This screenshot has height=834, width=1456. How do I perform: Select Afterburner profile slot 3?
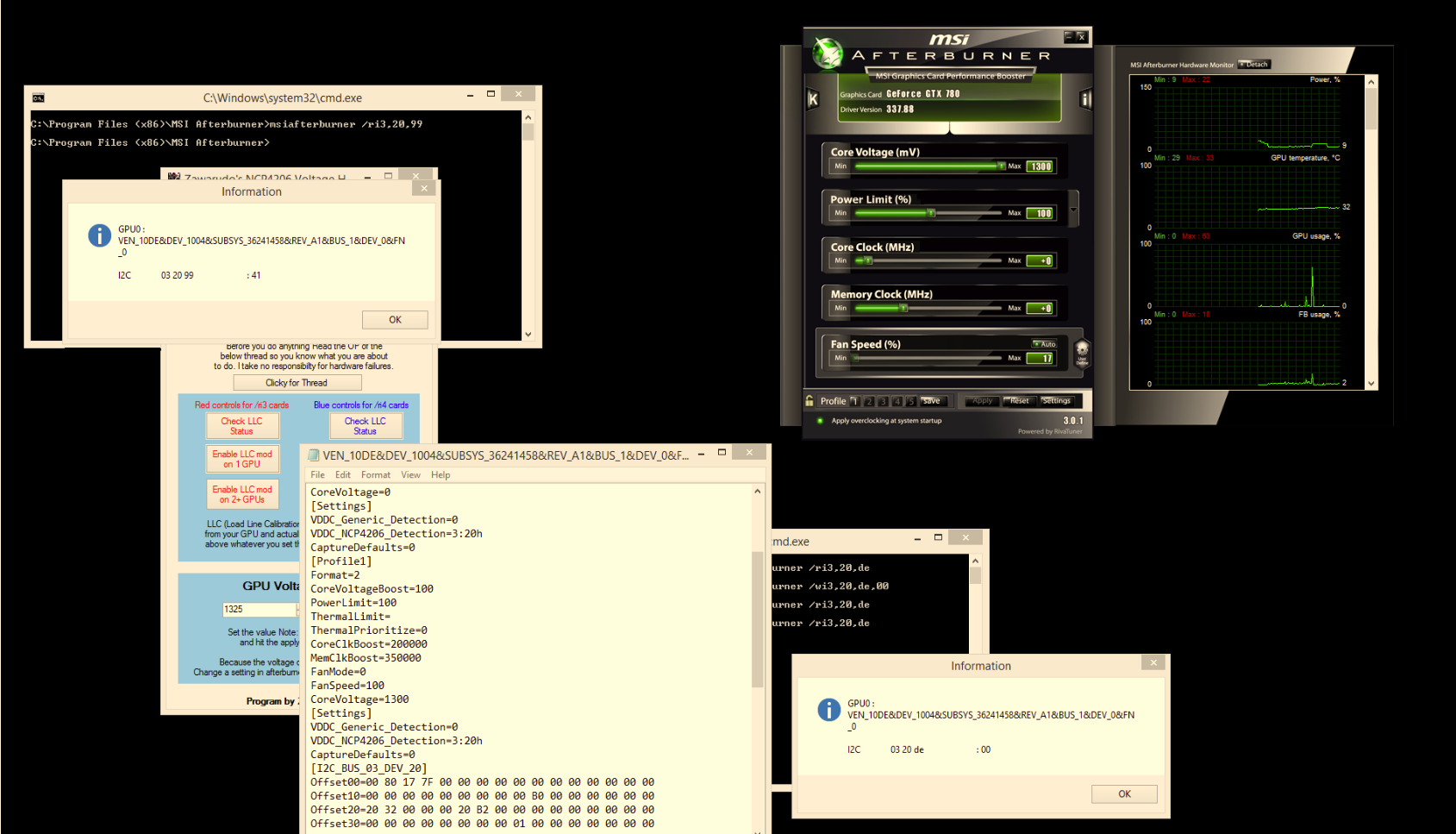point(883,401)
